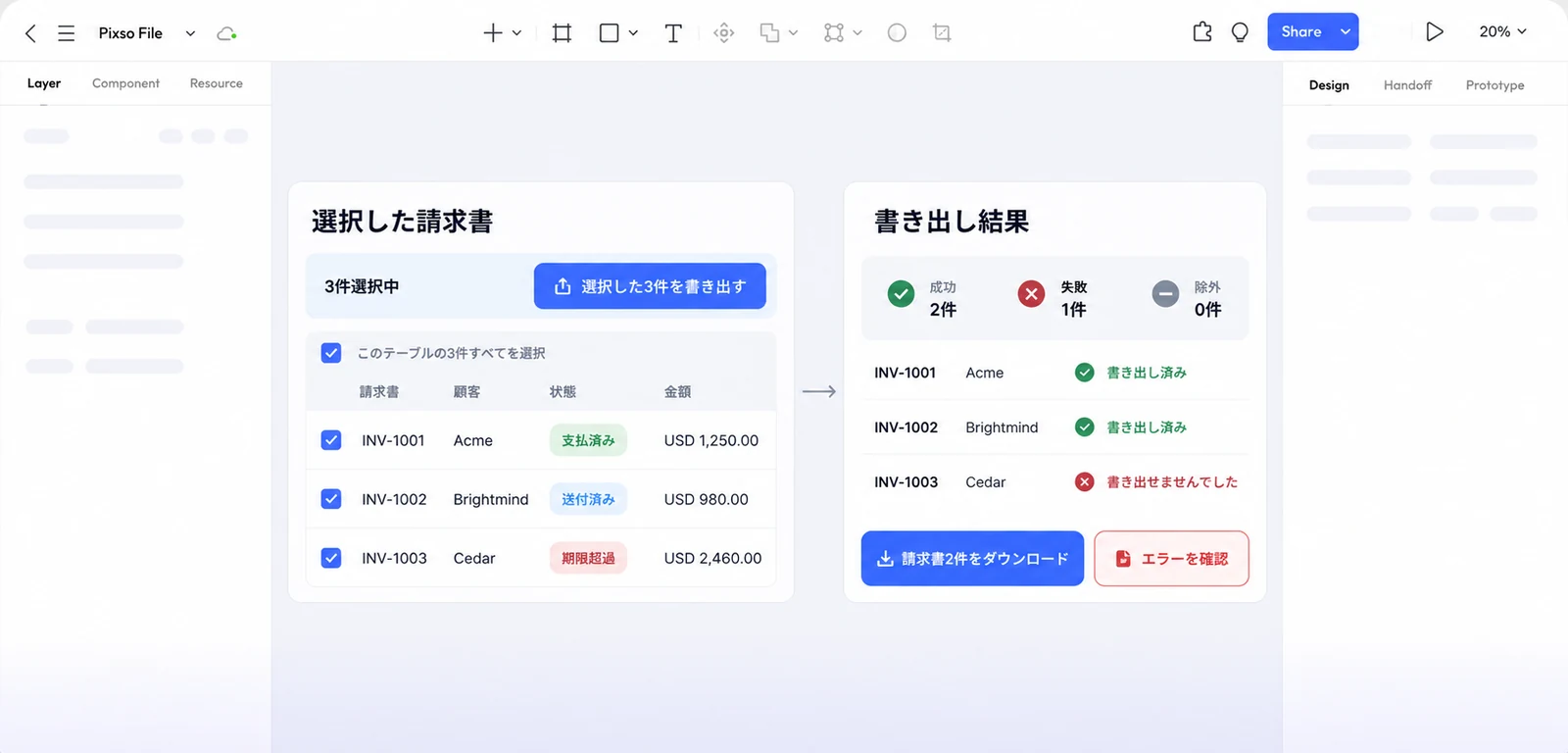
Task: Uncheck the INV-1001 Acme row checkbox
Action: pos(331,440)
